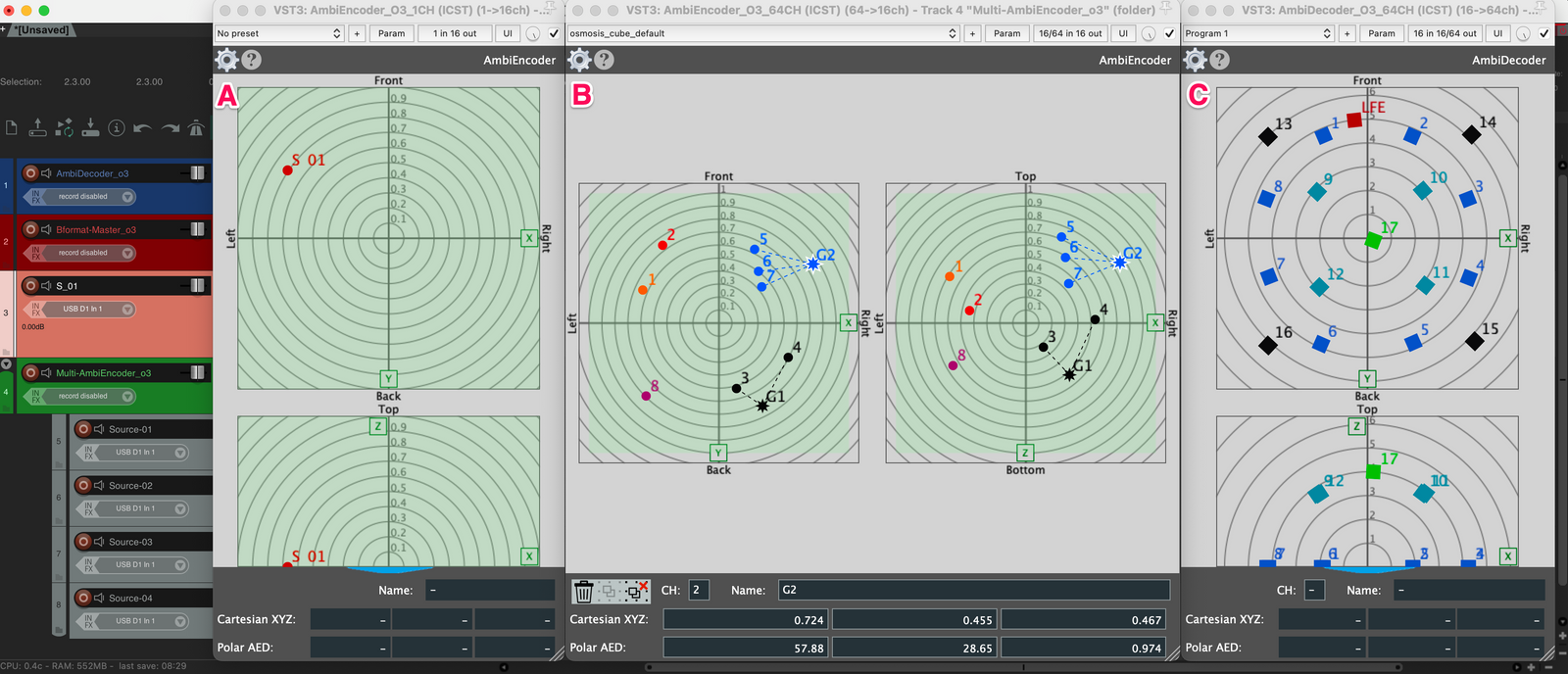Click Param button in AmbiEncoder window A

pos(391,33)
